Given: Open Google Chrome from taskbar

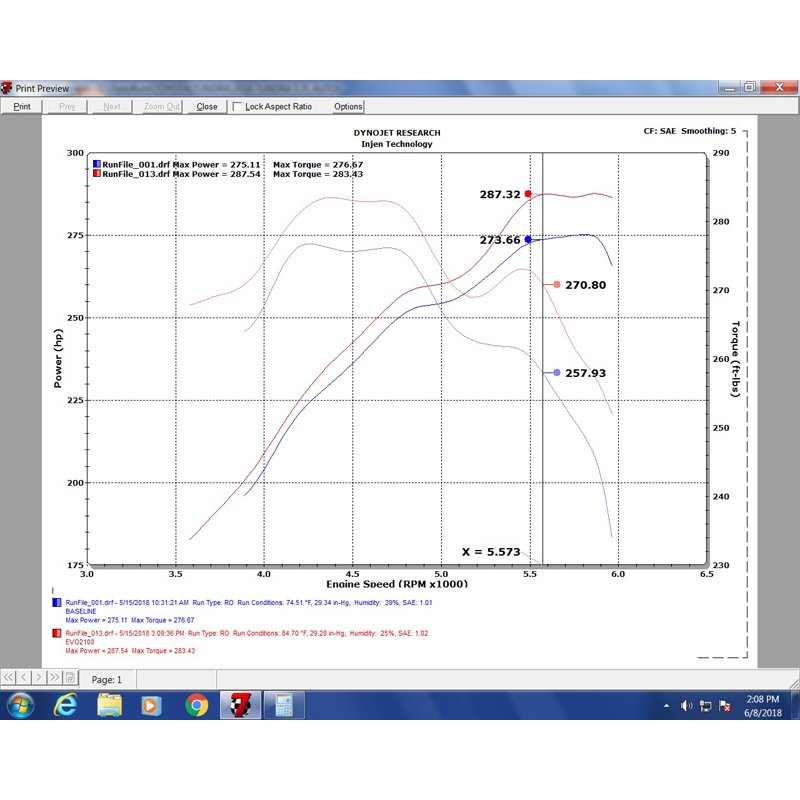Looking at the screenshot, I should [x=196, y=705].
